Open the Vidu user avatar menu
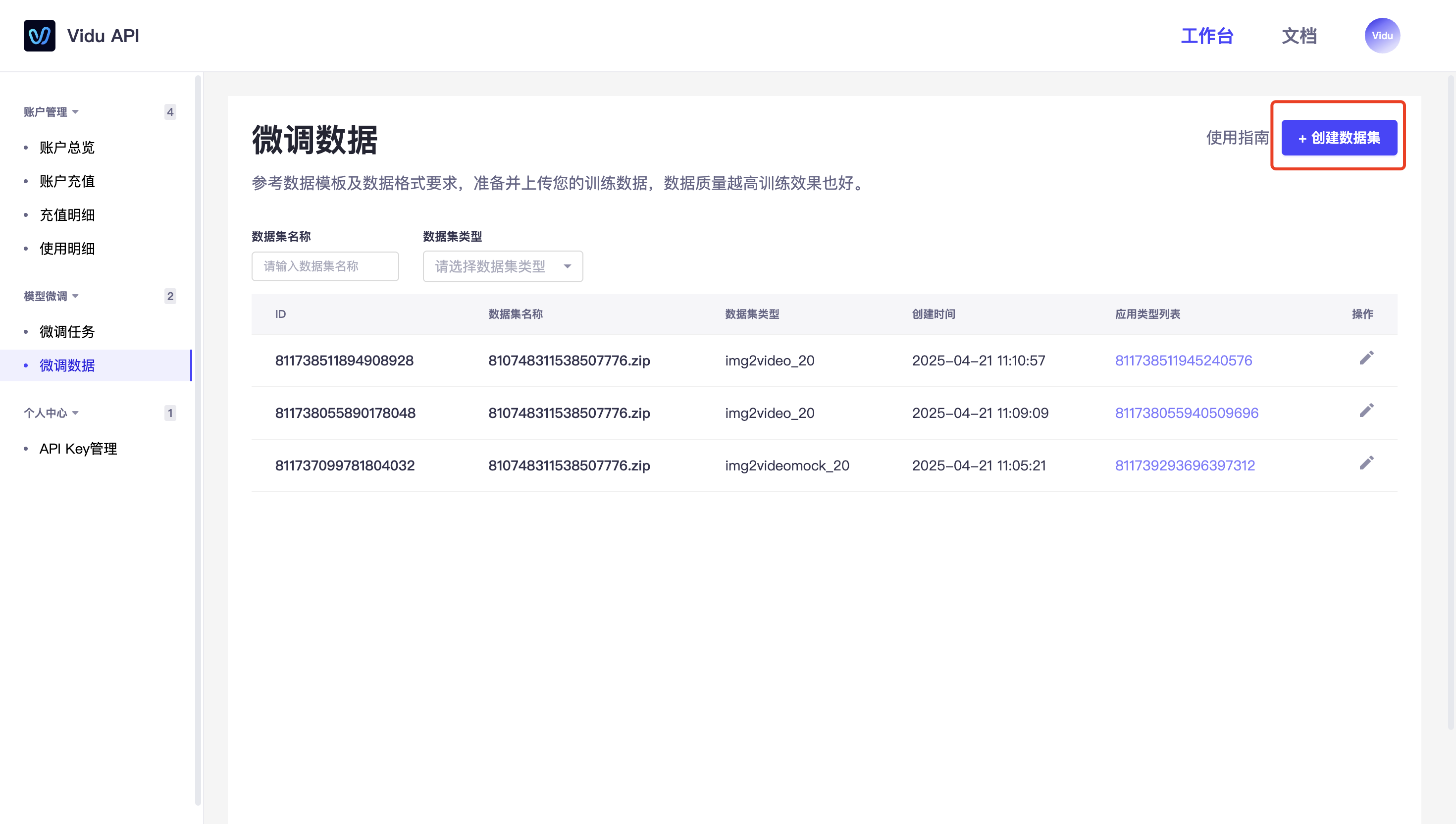 [x=1382, y=36]
